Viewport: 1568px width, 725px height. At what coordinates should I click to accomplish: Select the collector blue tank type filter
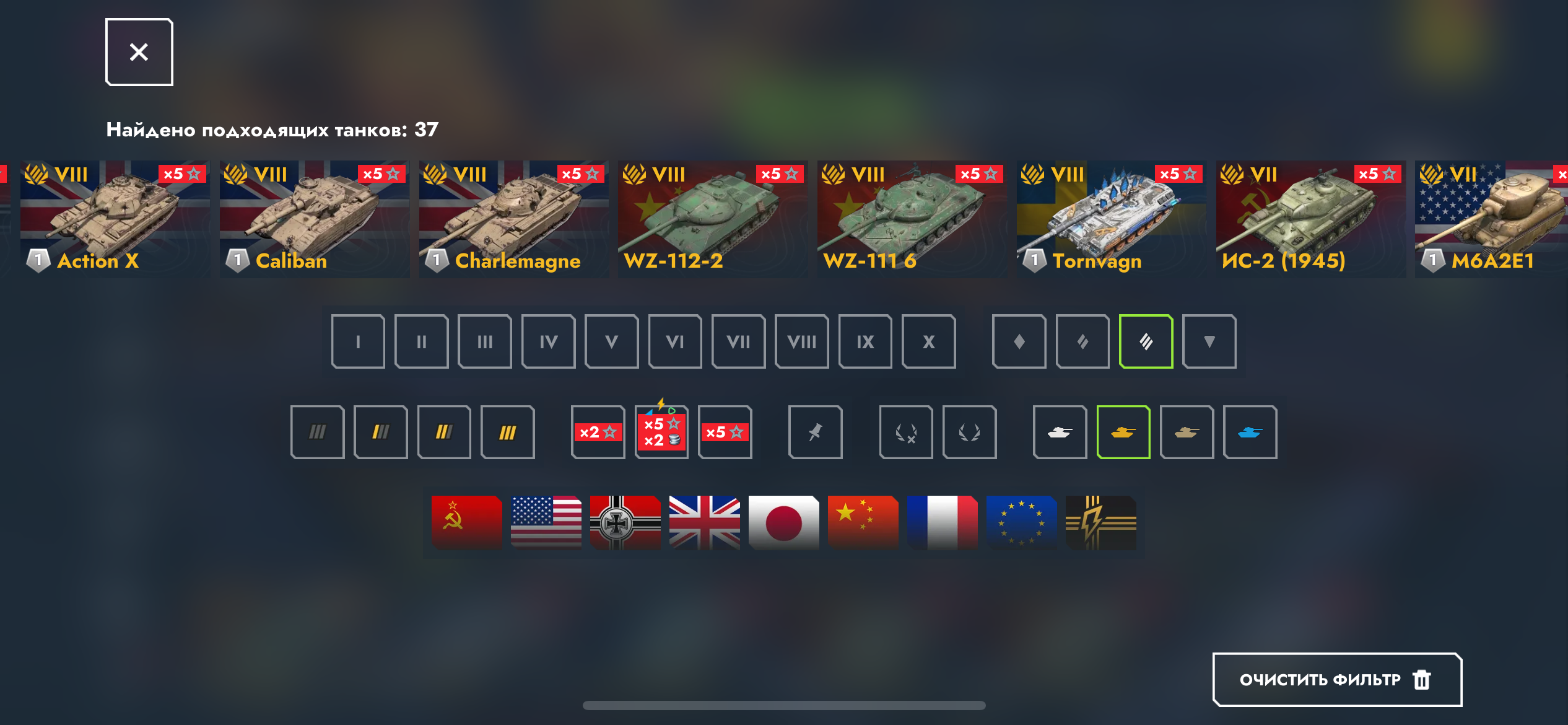pyautogui.click(x=1250, y=432)
